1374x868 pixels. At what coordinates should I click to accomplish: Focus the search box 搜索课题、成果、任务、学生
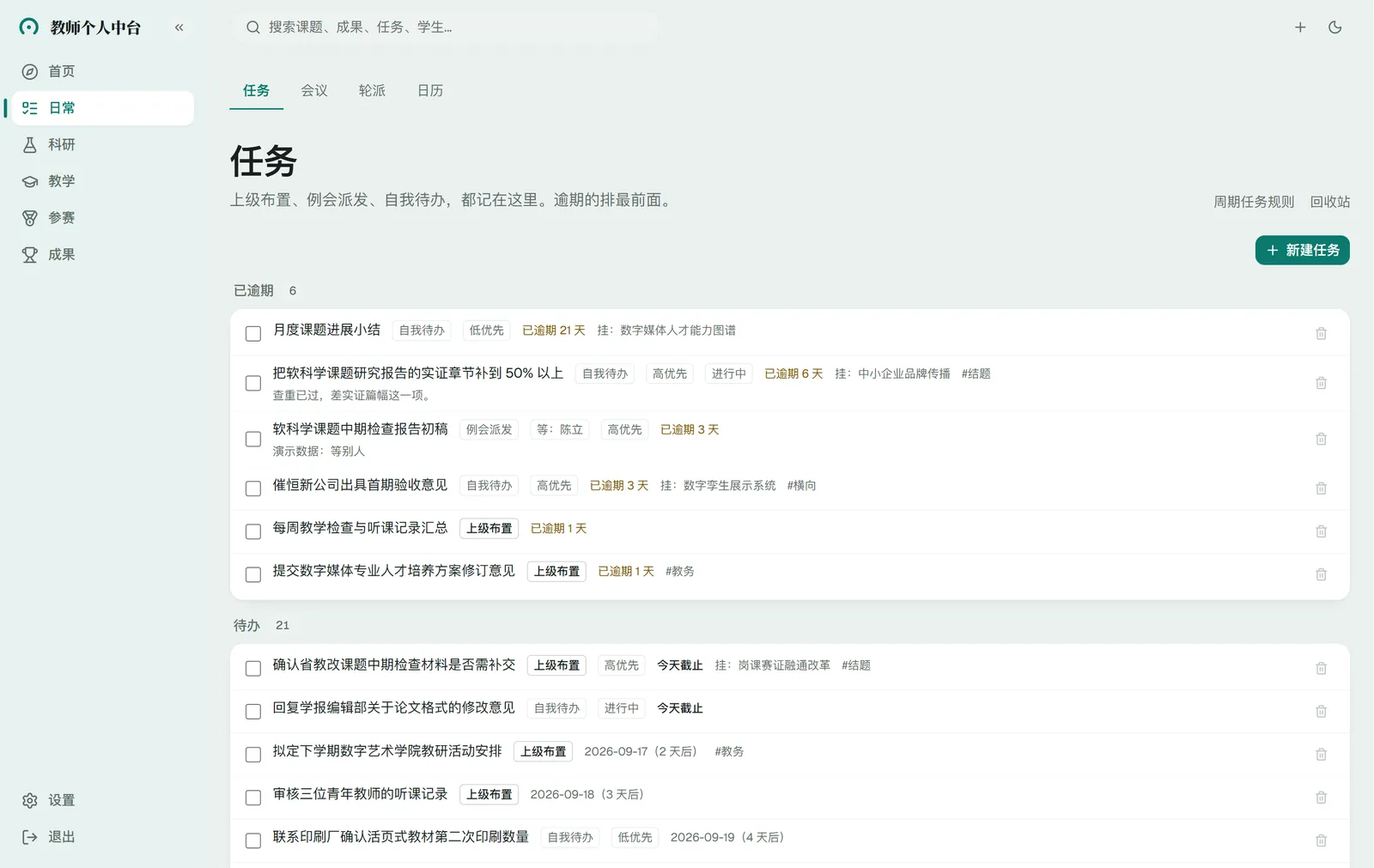447,27
